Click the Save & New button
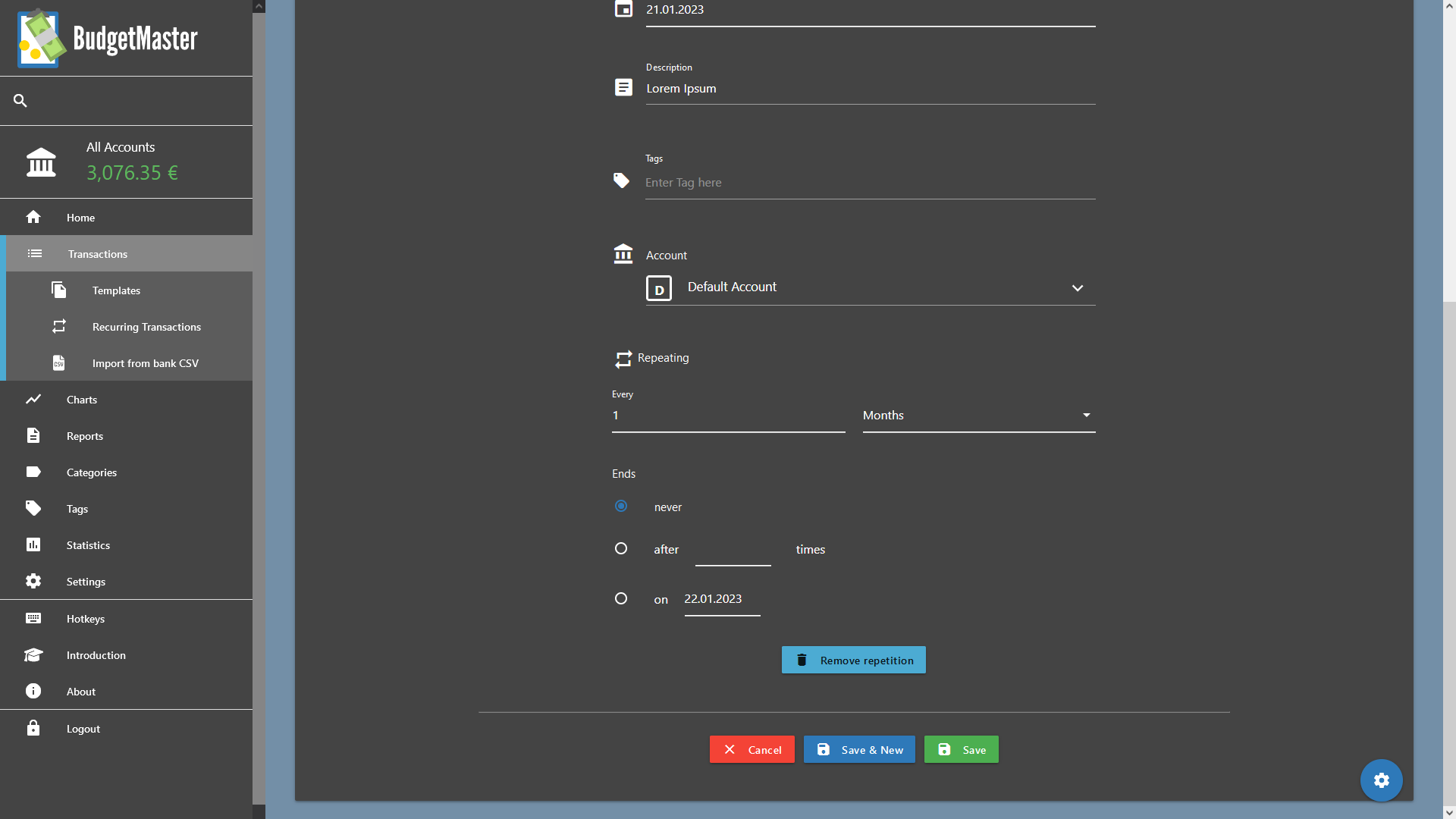Screen dimensions: 1456x819 (859, 749)
